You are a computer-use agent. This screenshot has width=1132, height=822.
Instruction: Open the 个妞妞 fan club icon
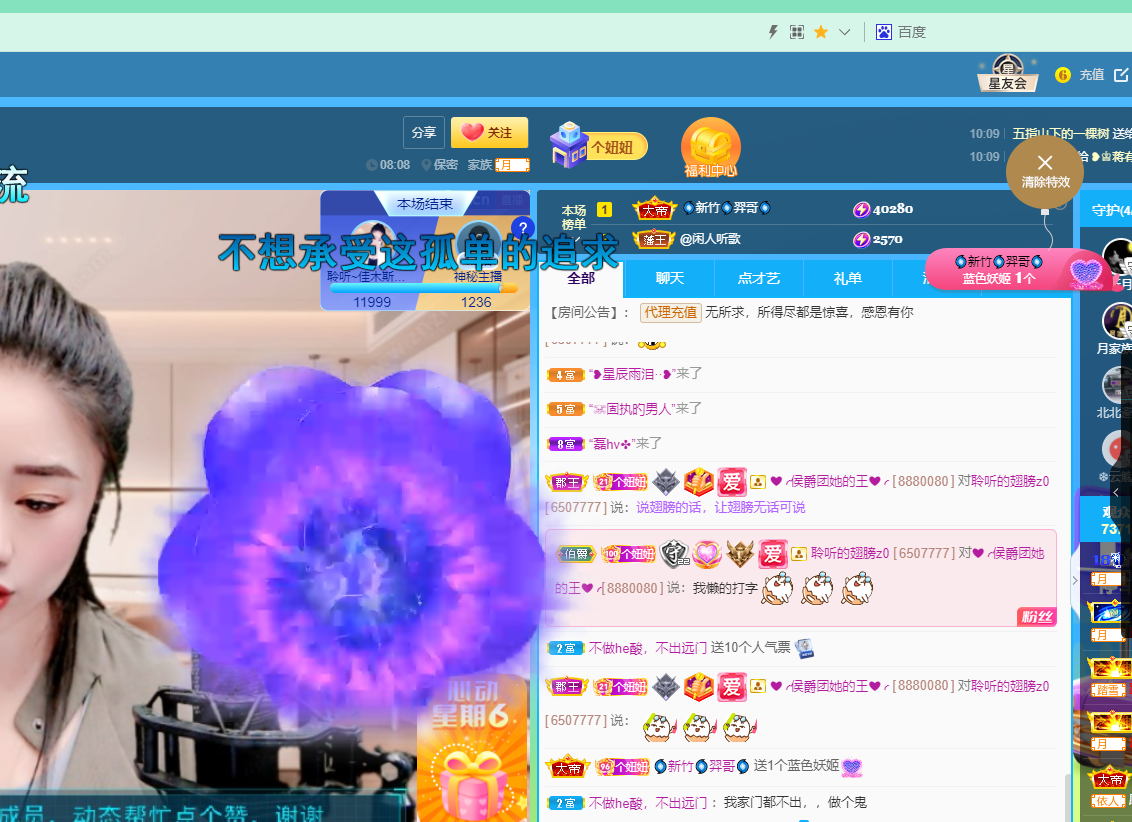click(x=598, y=145)
